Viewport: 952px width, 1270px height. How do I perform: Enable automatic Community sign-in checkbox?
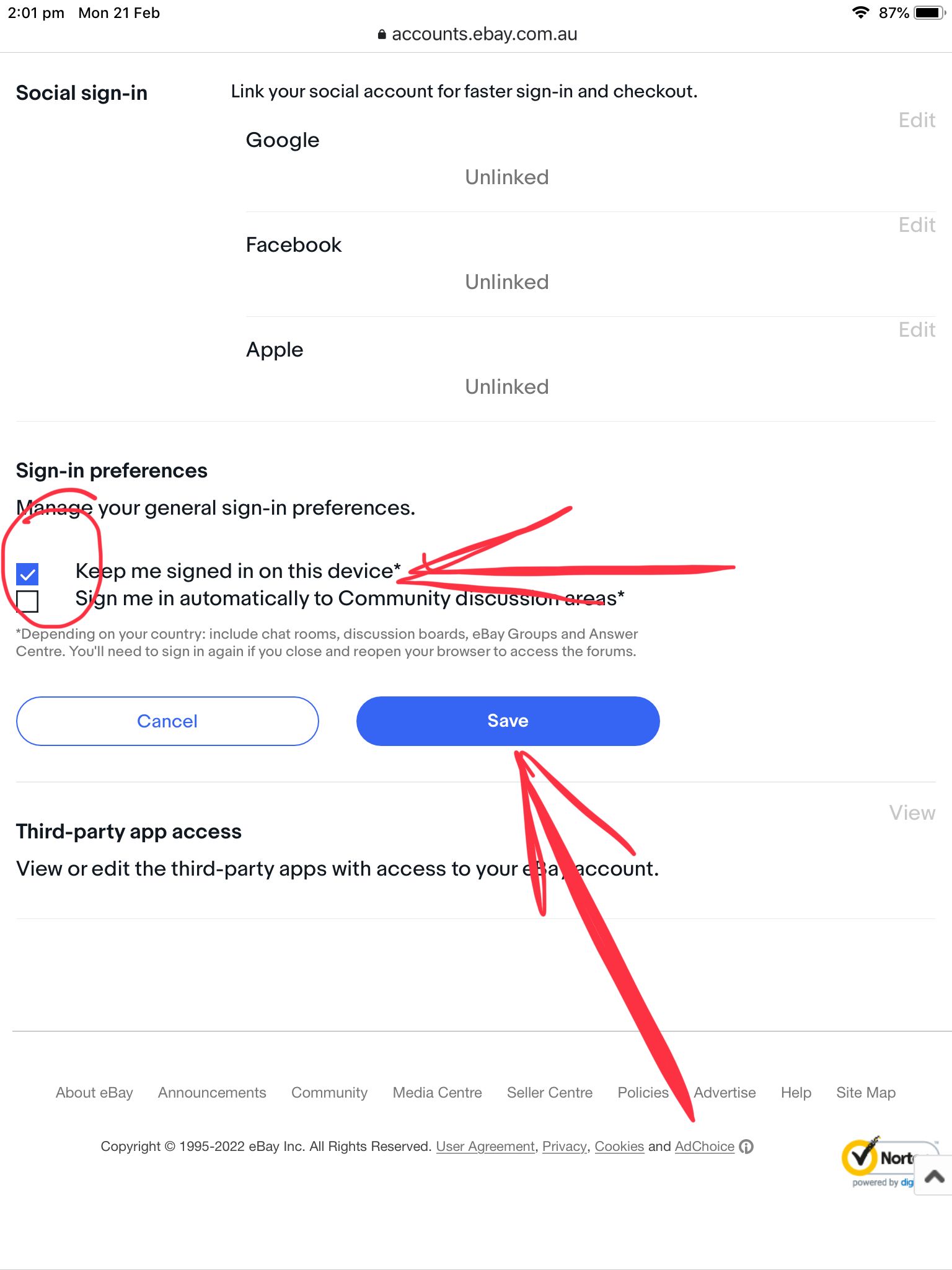point(27,601)
